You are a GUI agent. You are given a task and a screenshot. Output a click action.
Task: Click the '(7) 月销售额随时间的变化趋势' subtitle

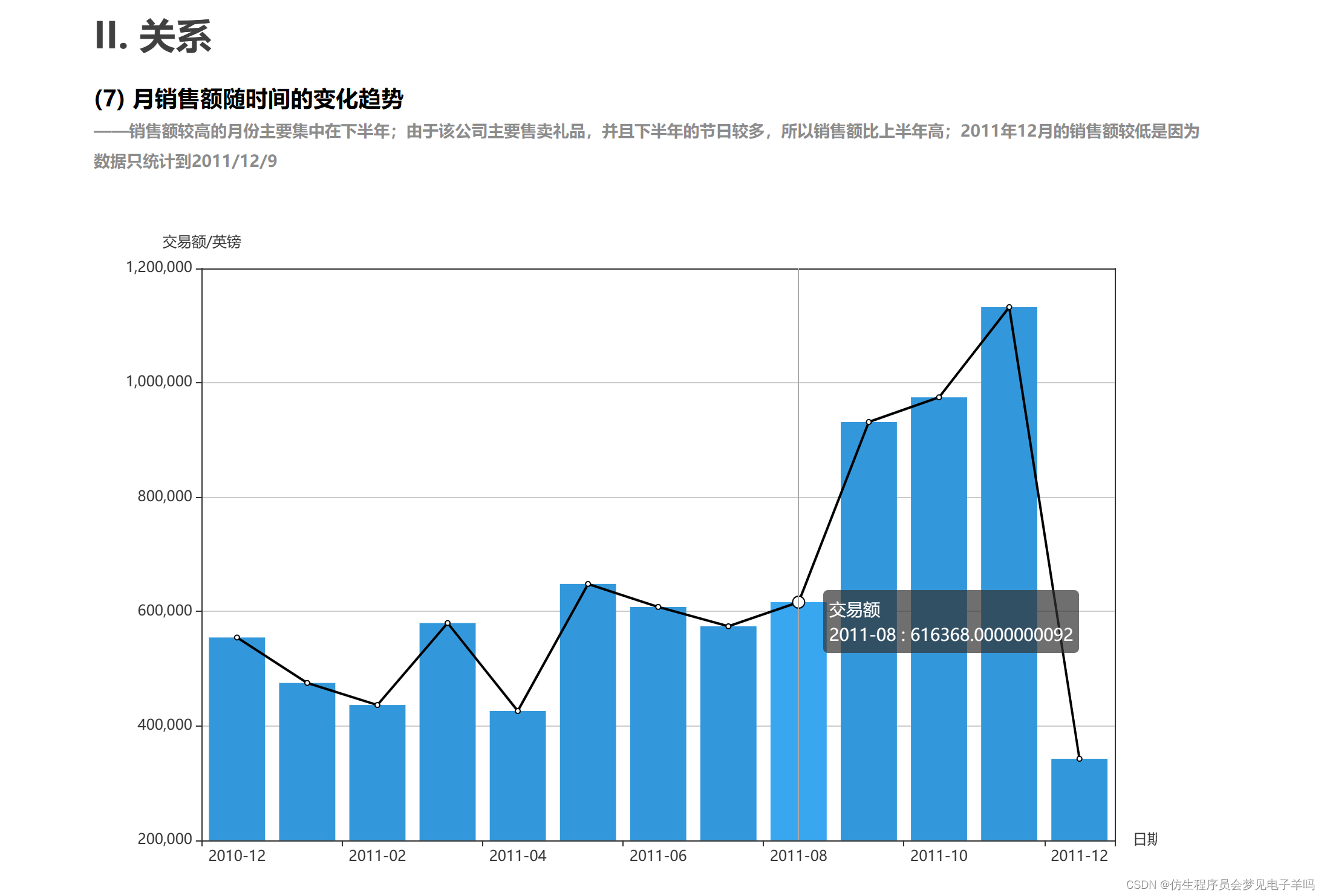[x=249, y=99]
